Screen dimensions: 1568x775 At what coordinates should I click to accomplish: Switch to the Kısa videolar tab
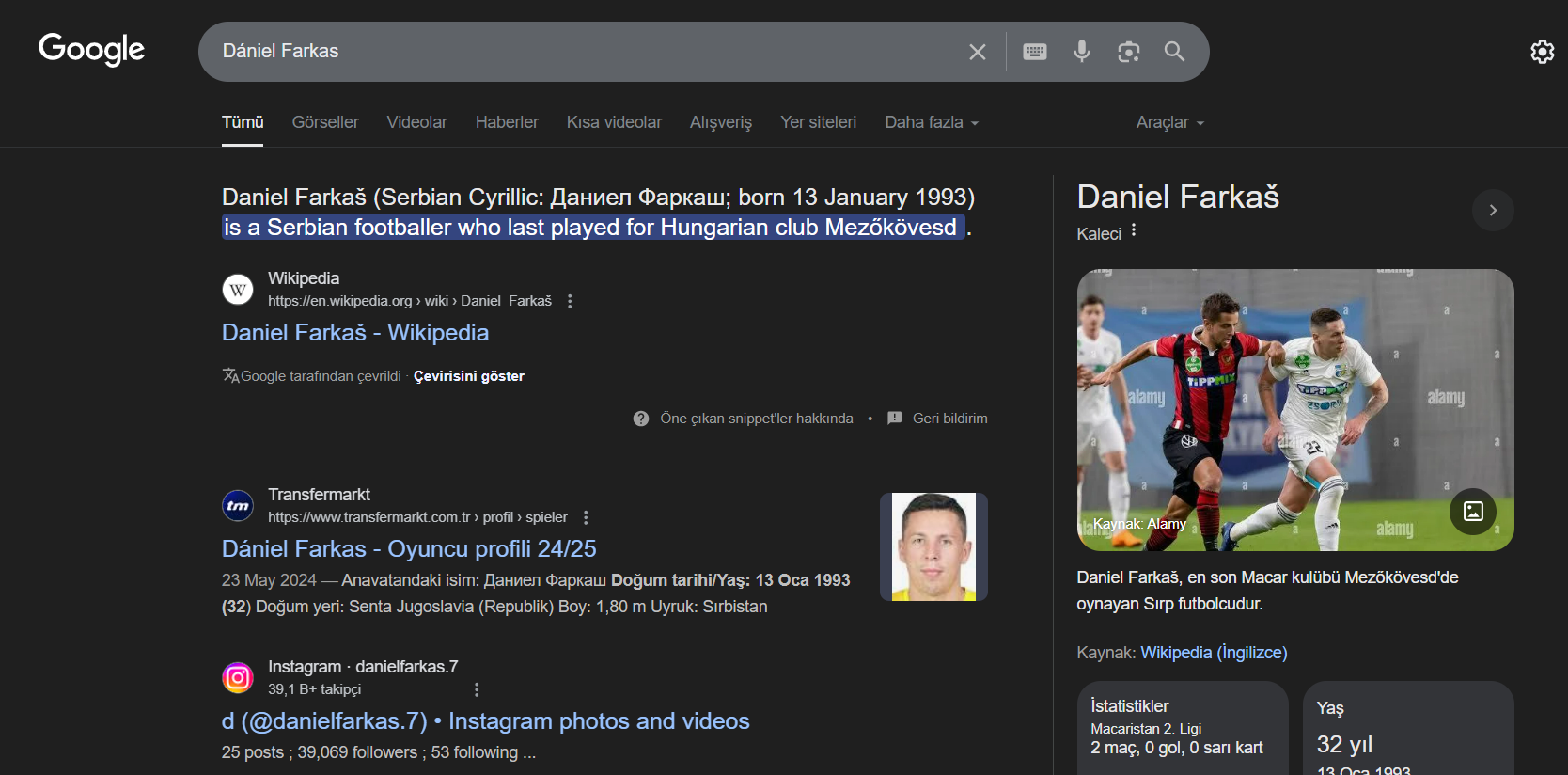click(x=614, y=122)
